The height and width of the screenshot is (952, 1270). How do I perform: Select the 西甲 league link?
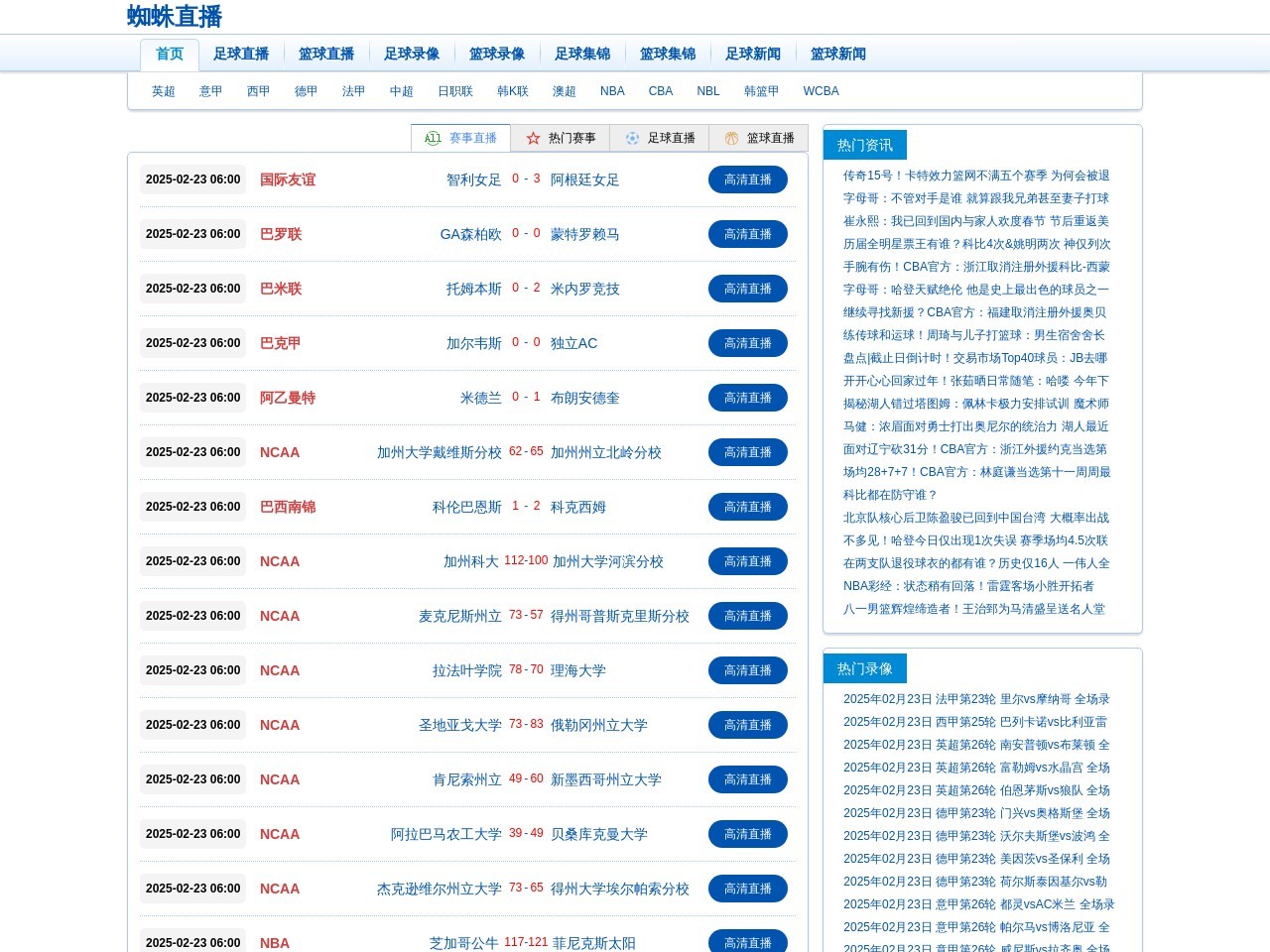tap(259, 91)
